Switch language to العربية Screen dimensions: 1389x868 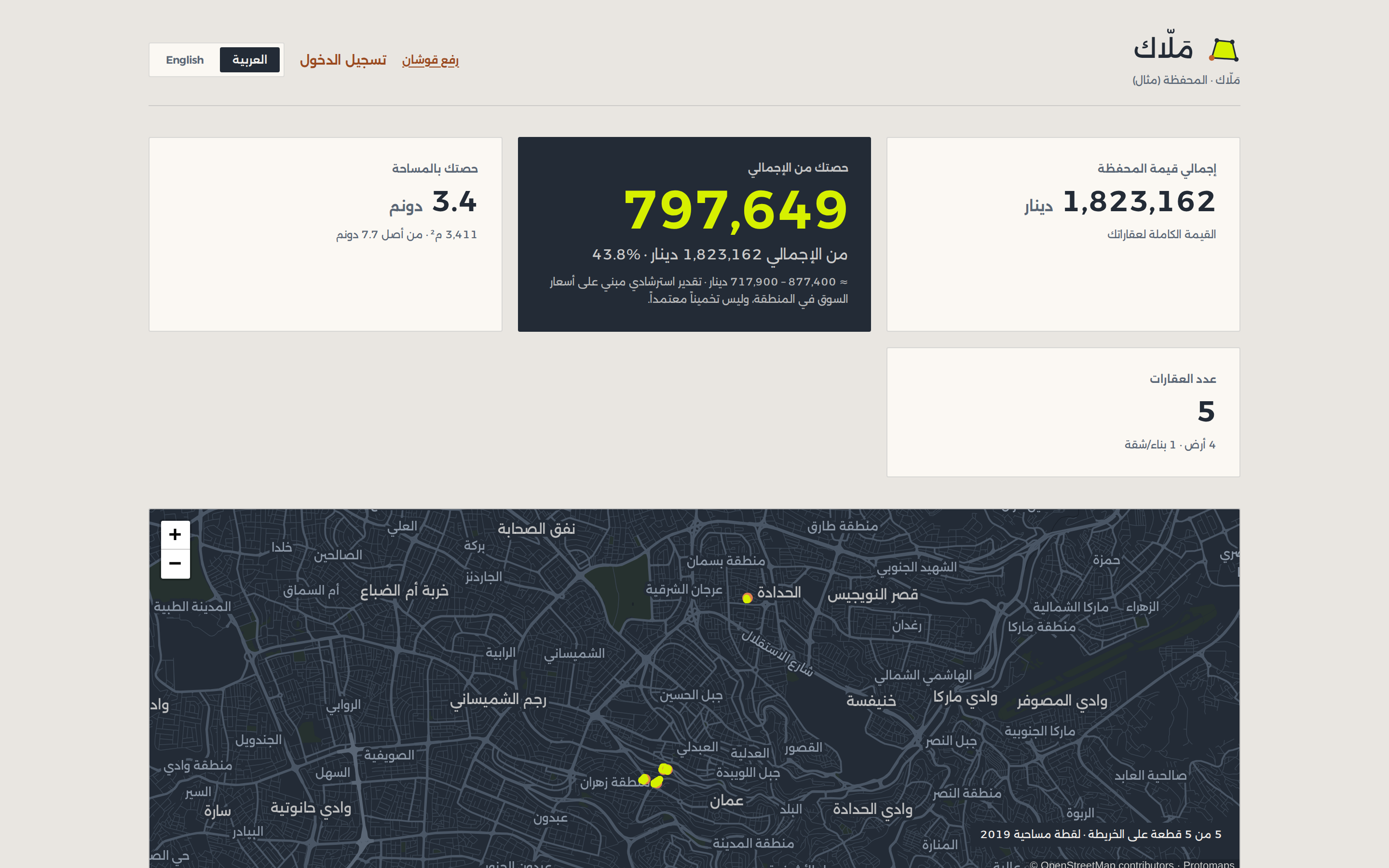coord(250,60)
